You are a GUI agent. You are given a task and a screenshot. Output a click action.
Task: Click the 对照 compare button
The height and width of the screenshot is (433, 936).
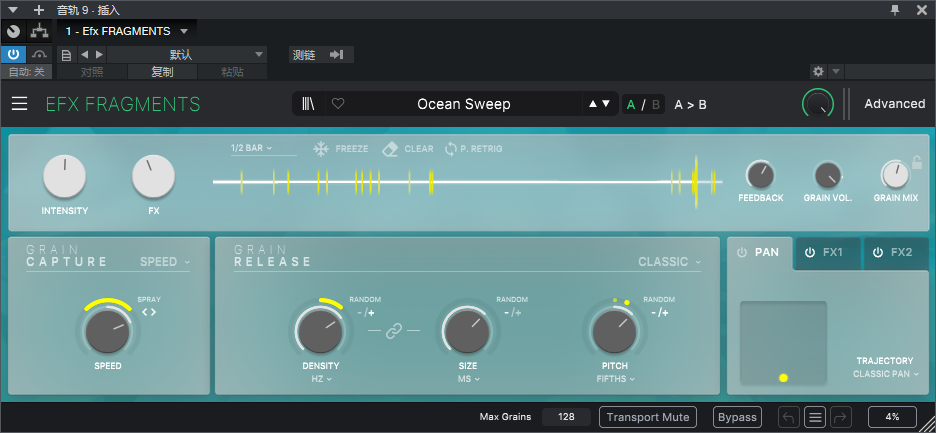91,72
